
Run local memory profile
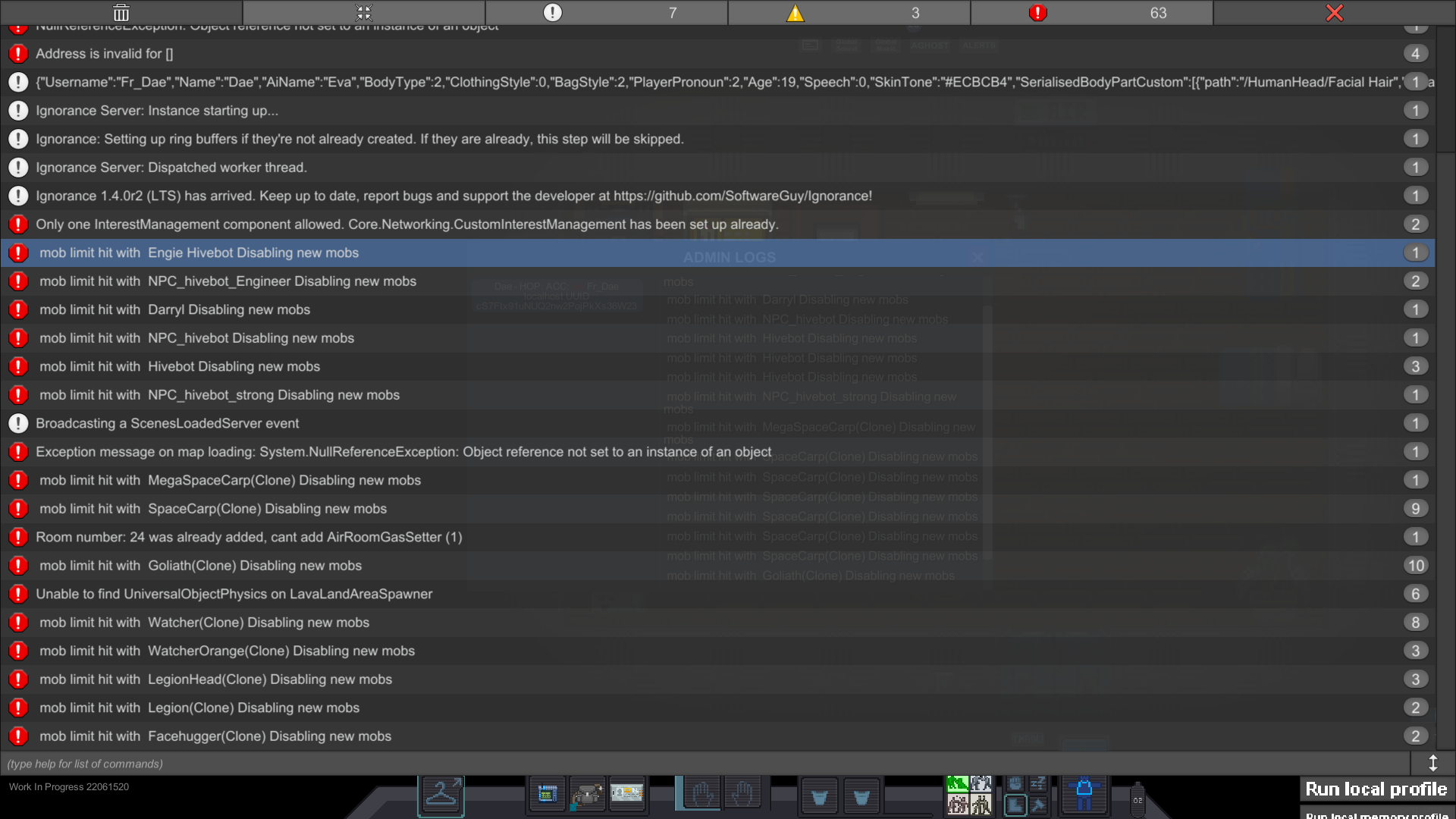1376,814
